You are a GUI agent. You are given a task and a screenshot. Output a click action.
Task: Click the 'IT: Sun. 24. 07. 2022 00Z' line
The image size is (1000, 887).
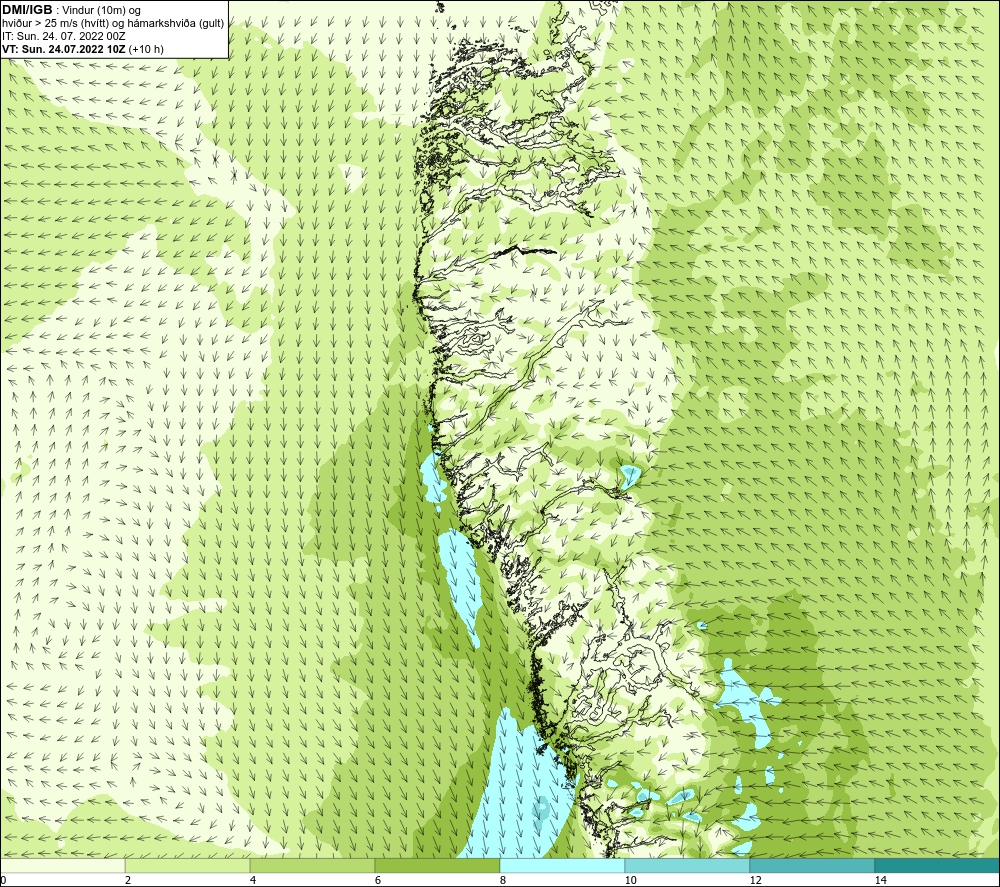(x=62, y=36)
